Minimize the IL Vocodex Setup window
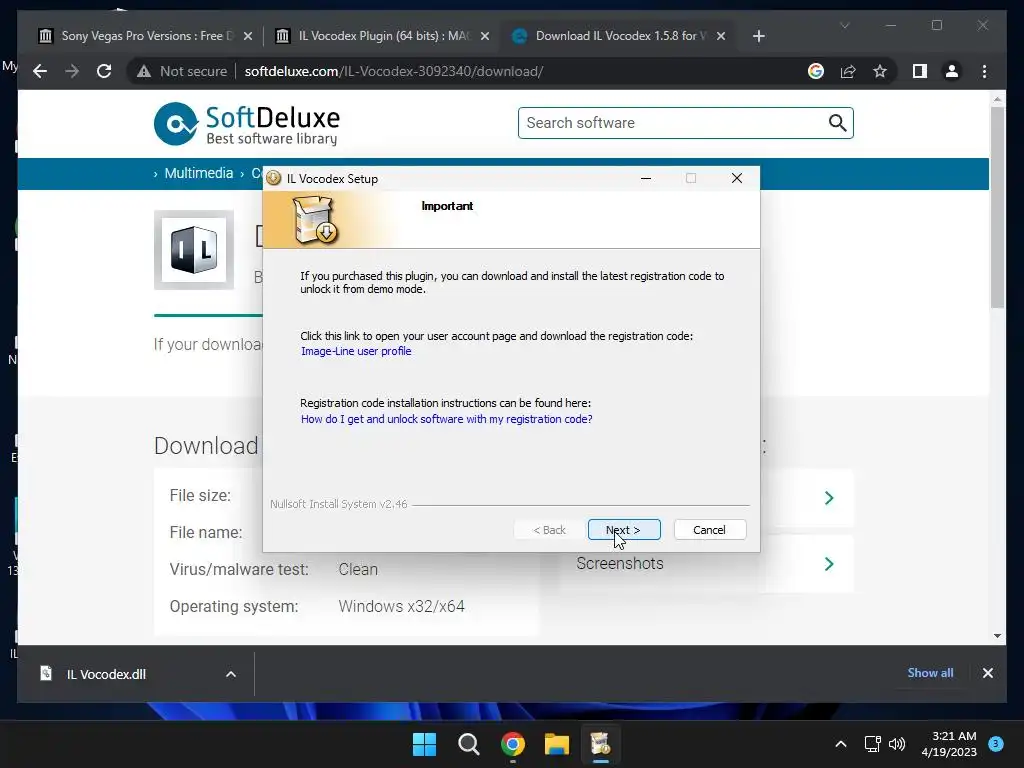 click(x=646, y=178)
